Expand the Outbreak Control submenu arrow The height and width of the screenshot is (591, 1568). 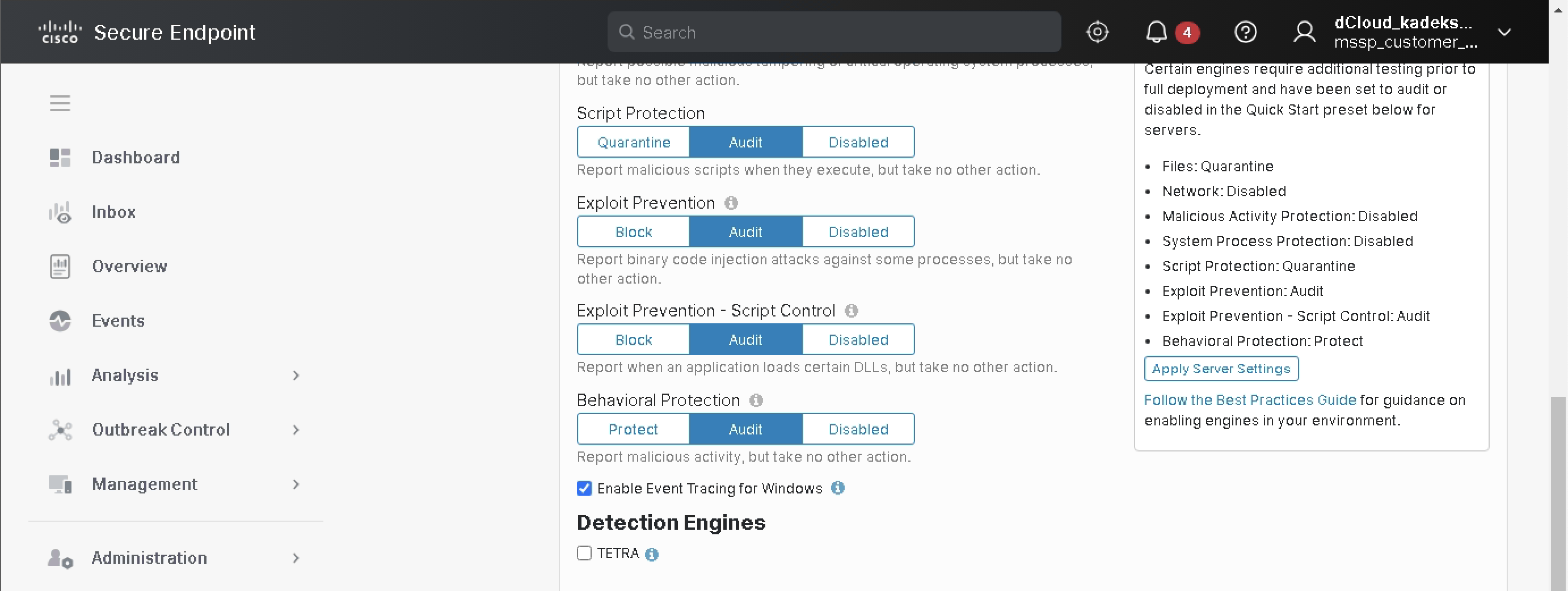click(x=296, y=430)
